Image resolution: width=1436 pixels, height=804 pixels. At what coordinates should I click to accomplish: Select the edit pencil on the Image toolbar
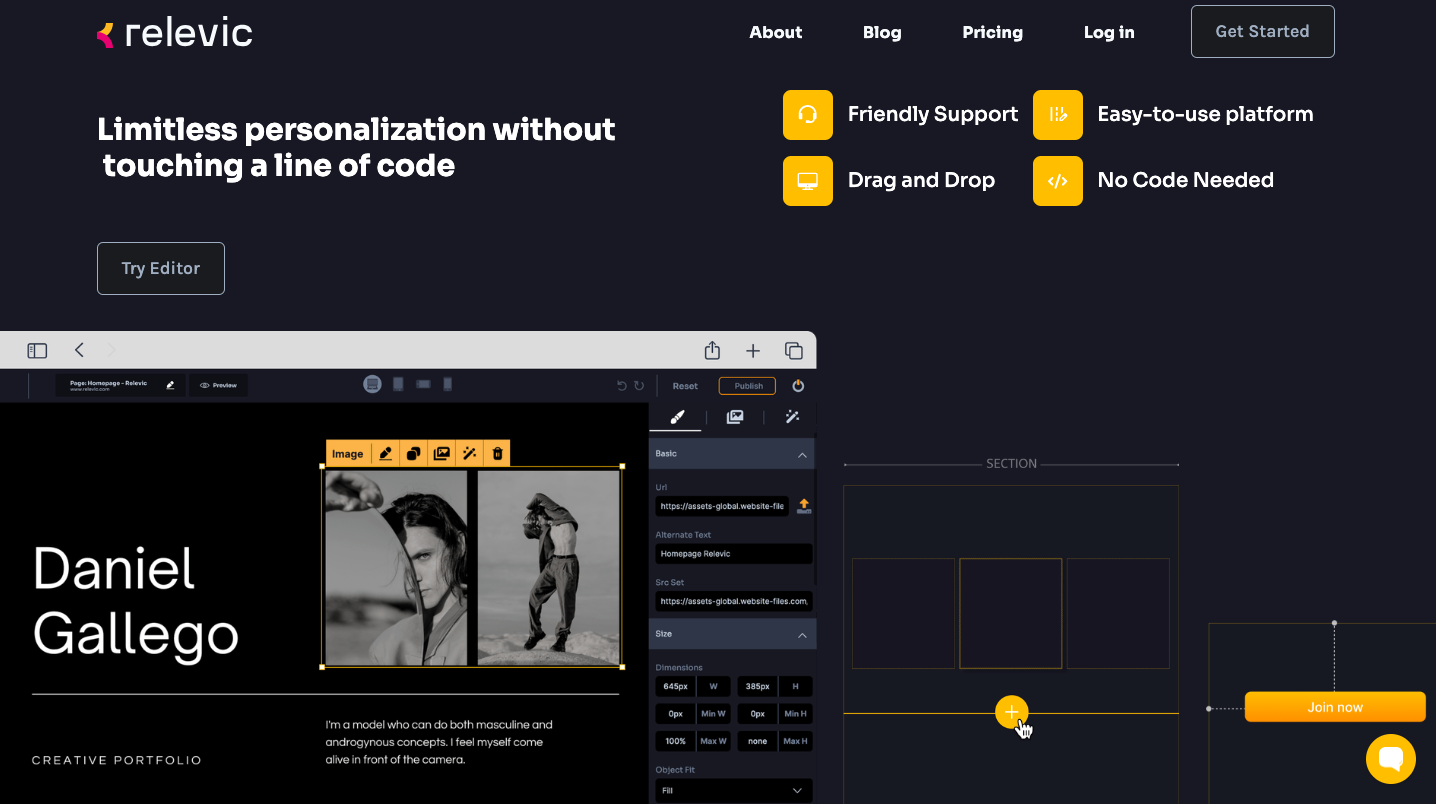point(386,453)
